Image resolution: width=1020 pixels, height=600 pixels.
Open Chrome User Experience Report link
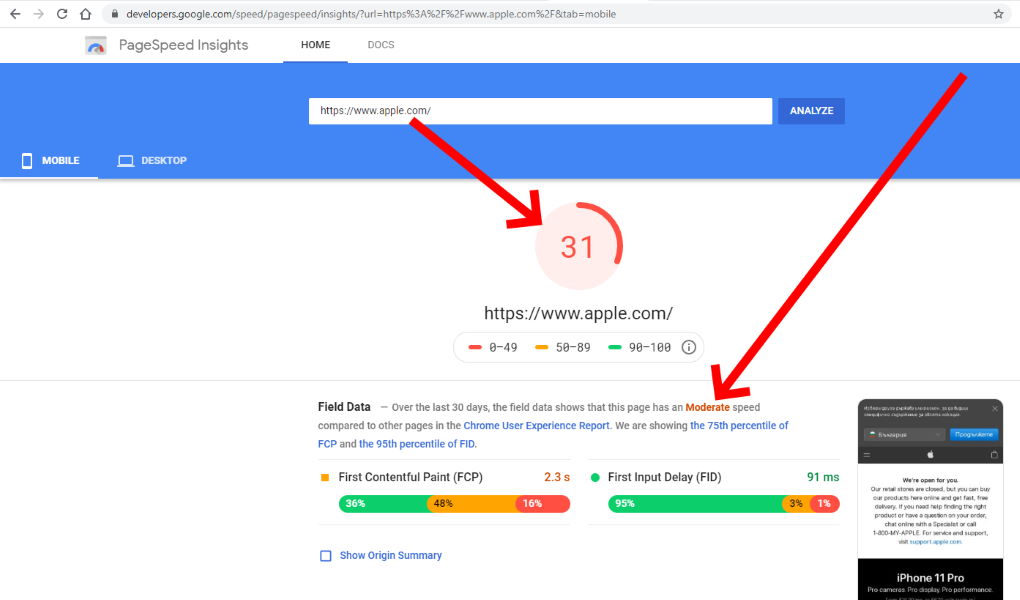(x=537, y=426)
